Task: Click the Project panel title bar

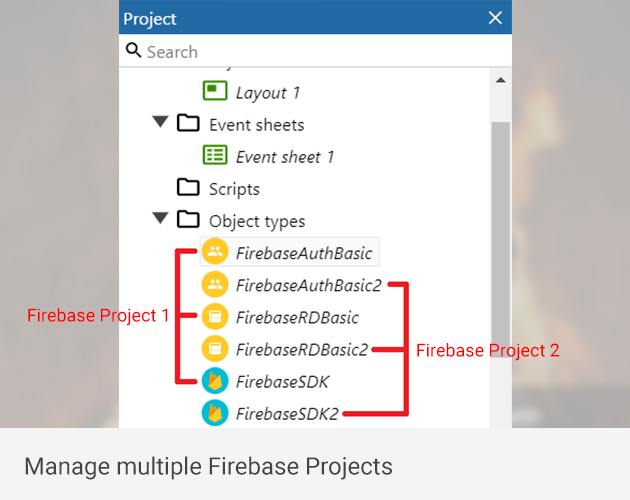Action: [300, 18]
